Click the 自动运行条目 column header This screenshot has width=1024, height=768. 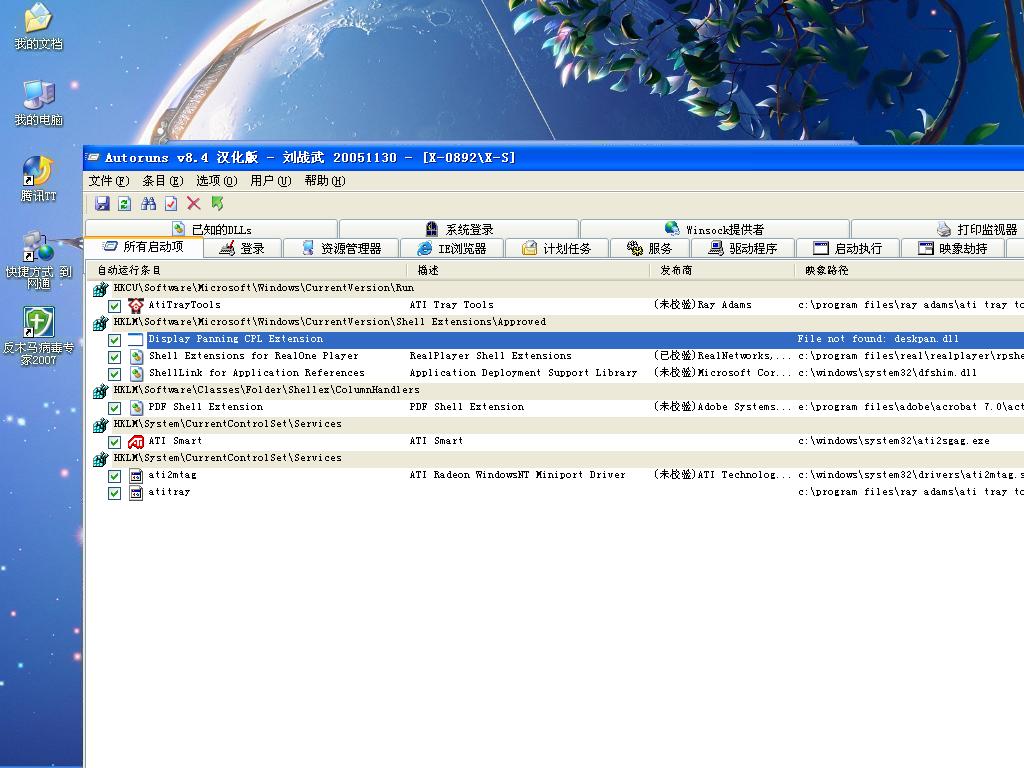coord(129,270)
